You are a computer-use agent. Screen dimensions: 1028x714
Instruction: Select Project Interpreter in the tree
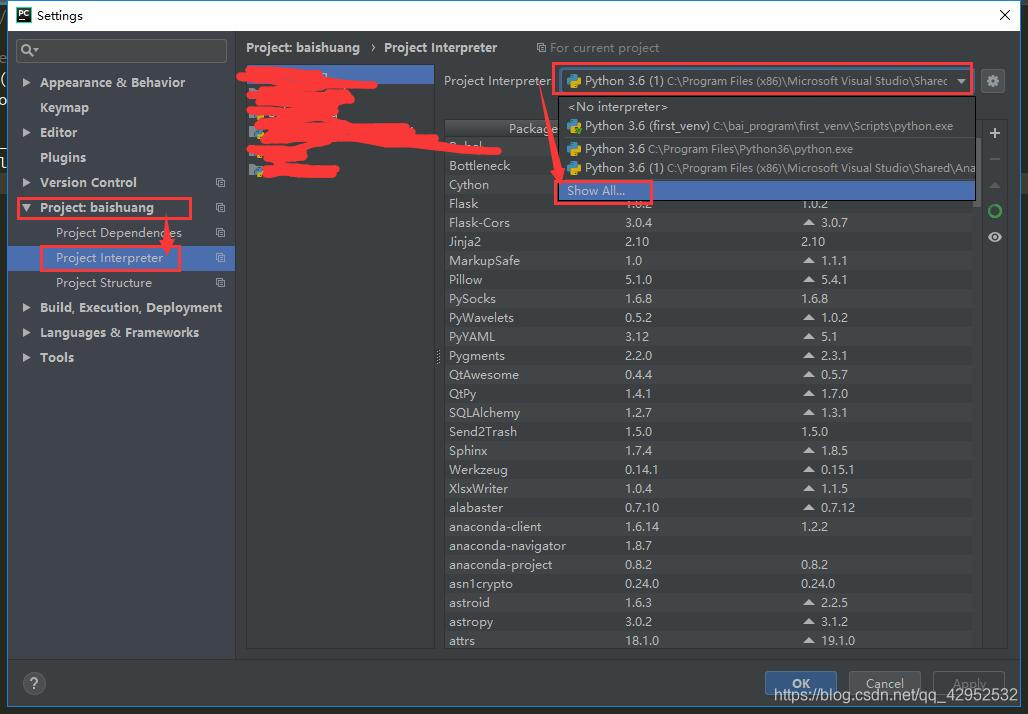(x=109, y=258)
